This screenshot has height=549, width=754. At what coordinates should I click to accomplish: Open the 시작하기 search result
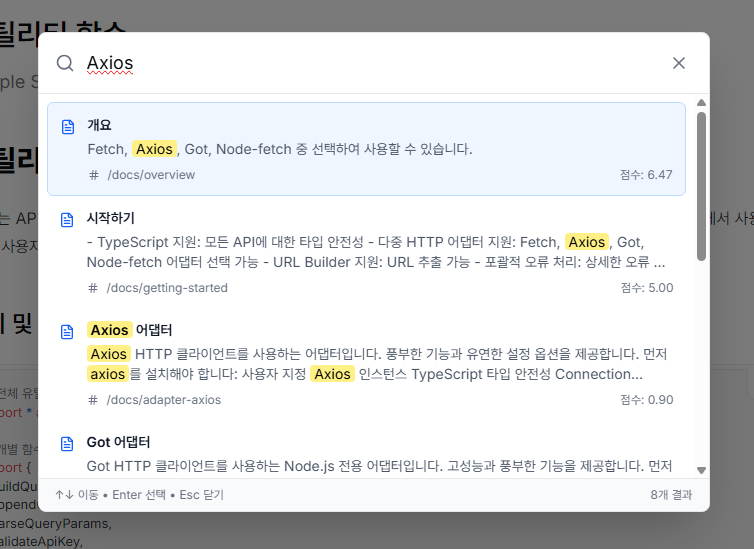coord(366,252)
